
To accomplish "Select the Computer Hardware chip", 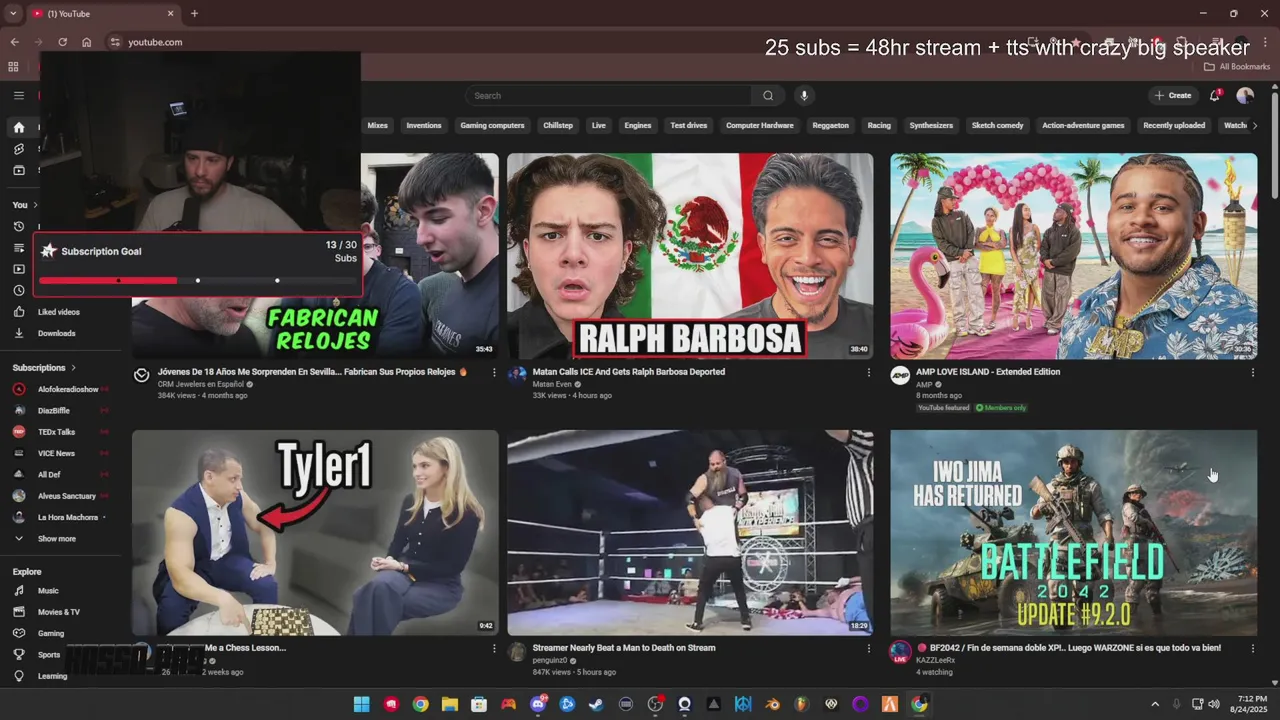I will pyautogui.click(x=760, y=125).
